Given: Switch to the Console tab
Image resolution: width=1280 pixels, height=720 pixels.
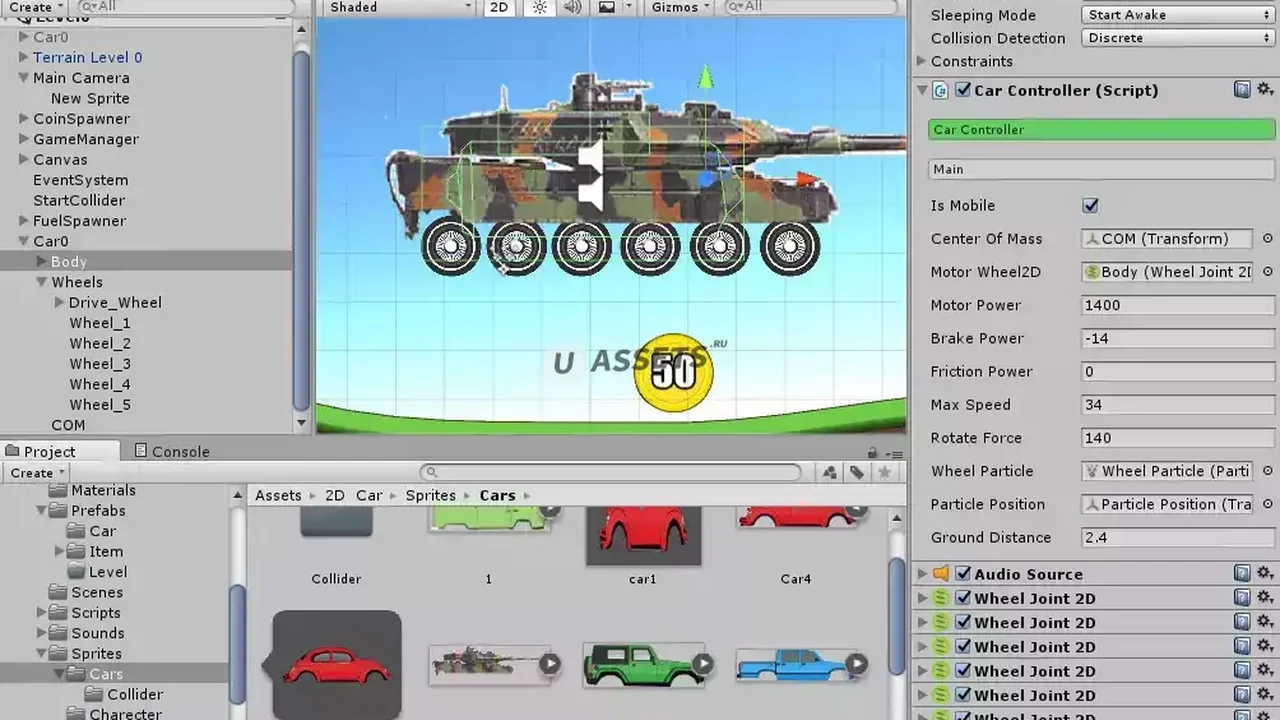Looking at the screenshot, I should tap(172, 452).
